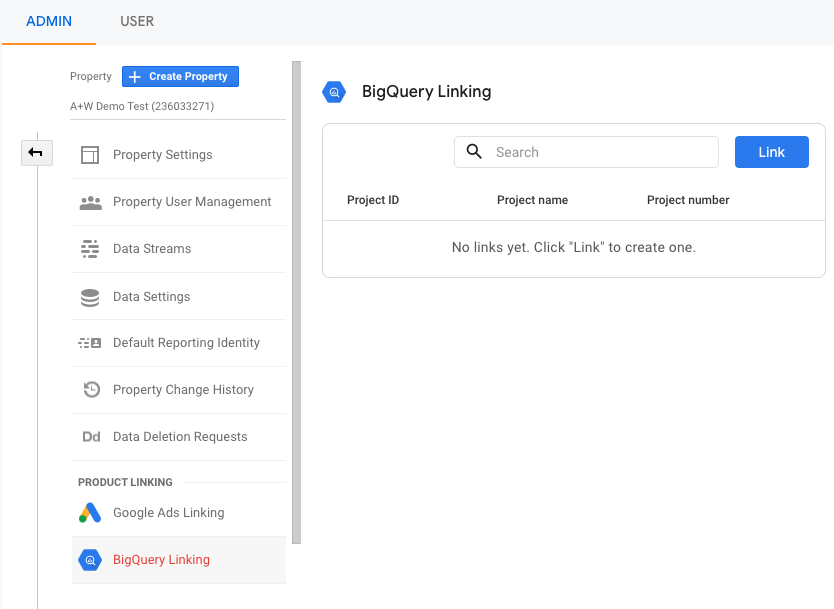Viewport: 834px width, 609px height.
Task: Click the Project number column header
Action: coord(688,200)
